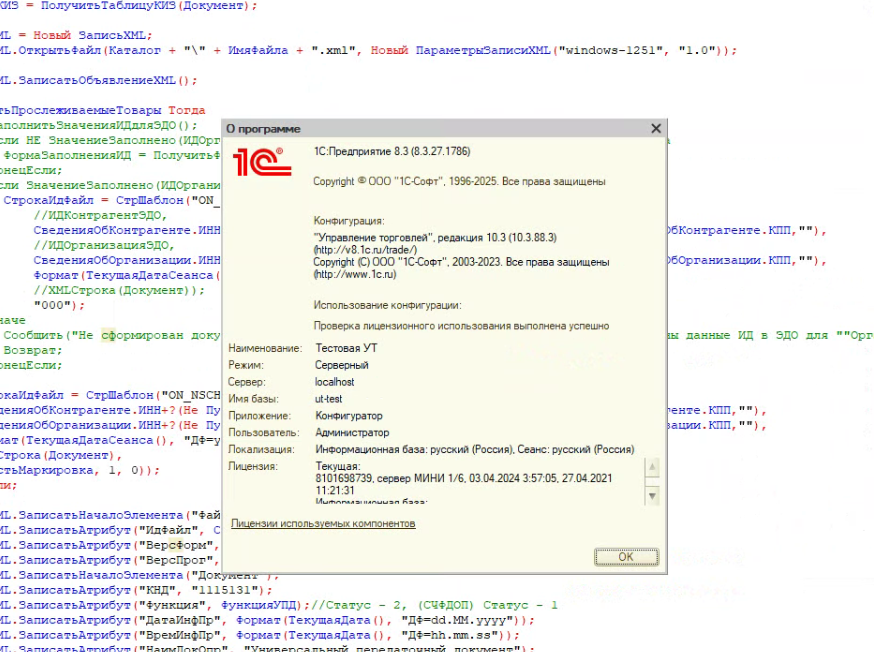Close the О программе dialog
The width and height of the screenshot is (874, 652).
pos(656,129)
